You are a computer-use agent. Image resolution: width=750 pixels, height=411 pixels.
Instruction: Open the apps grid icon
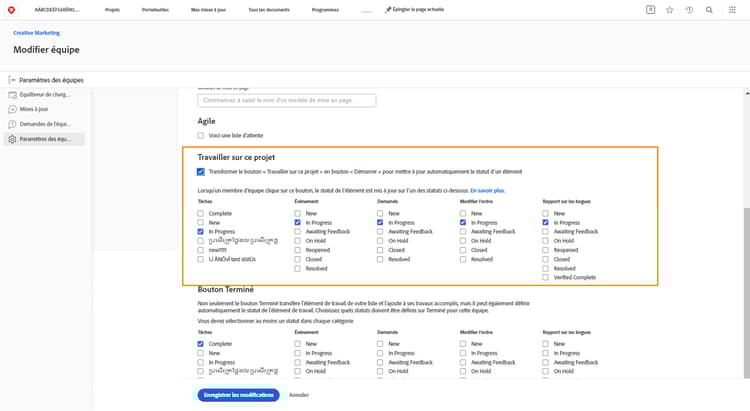[733, 9]
